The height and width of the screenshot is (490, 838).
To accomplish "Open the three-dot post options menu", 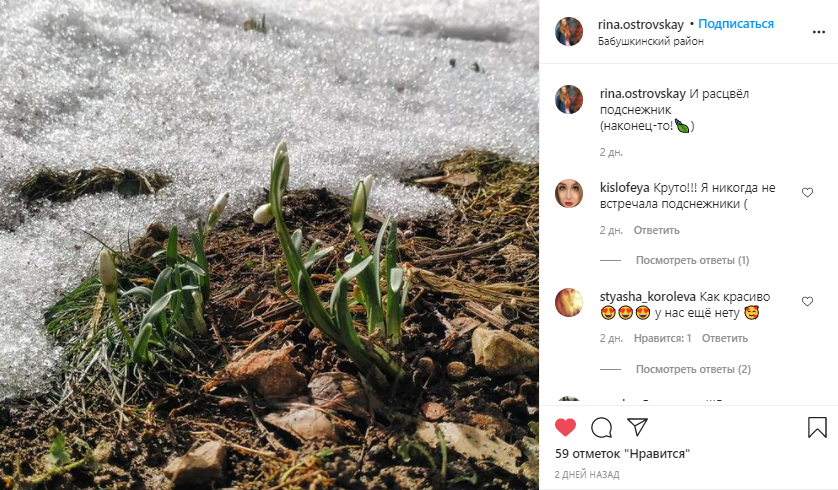I will [x=818, y=33].
